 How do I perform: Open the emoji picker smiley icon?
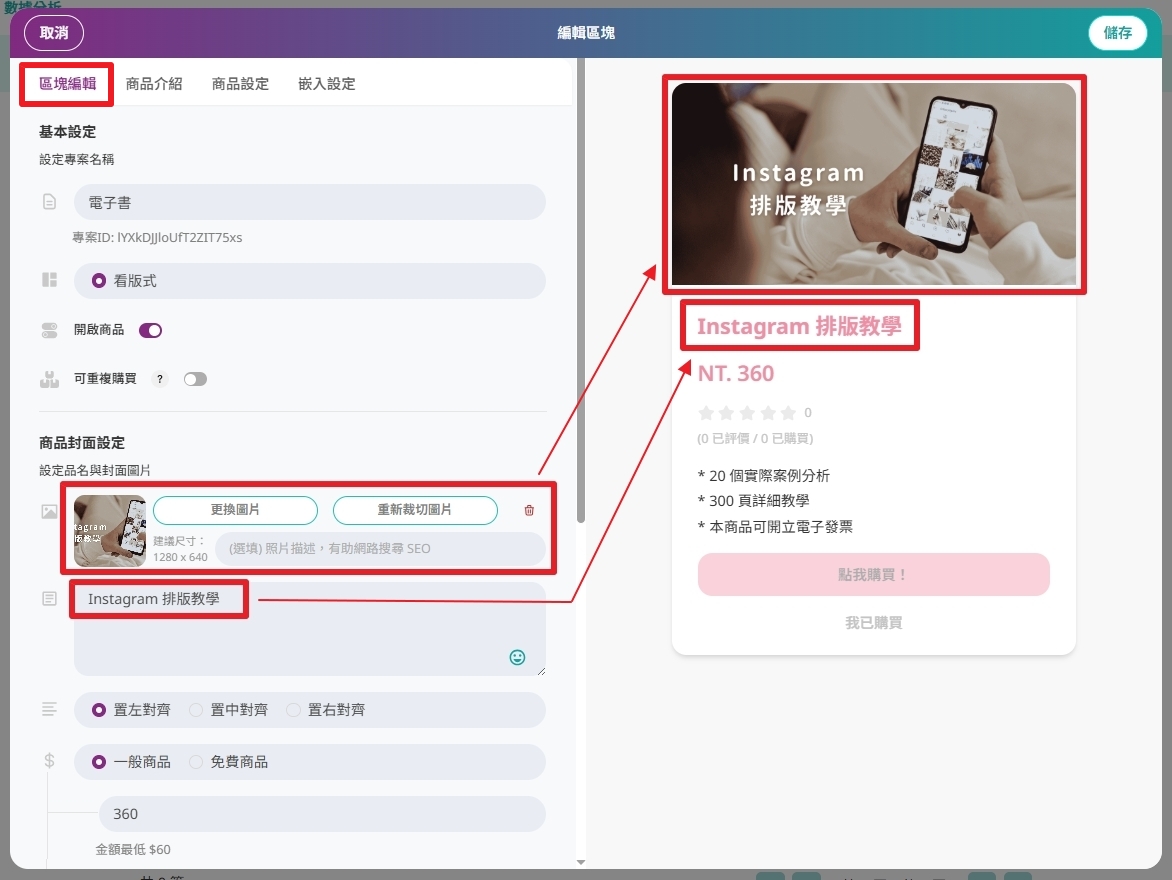click(517, 657)
